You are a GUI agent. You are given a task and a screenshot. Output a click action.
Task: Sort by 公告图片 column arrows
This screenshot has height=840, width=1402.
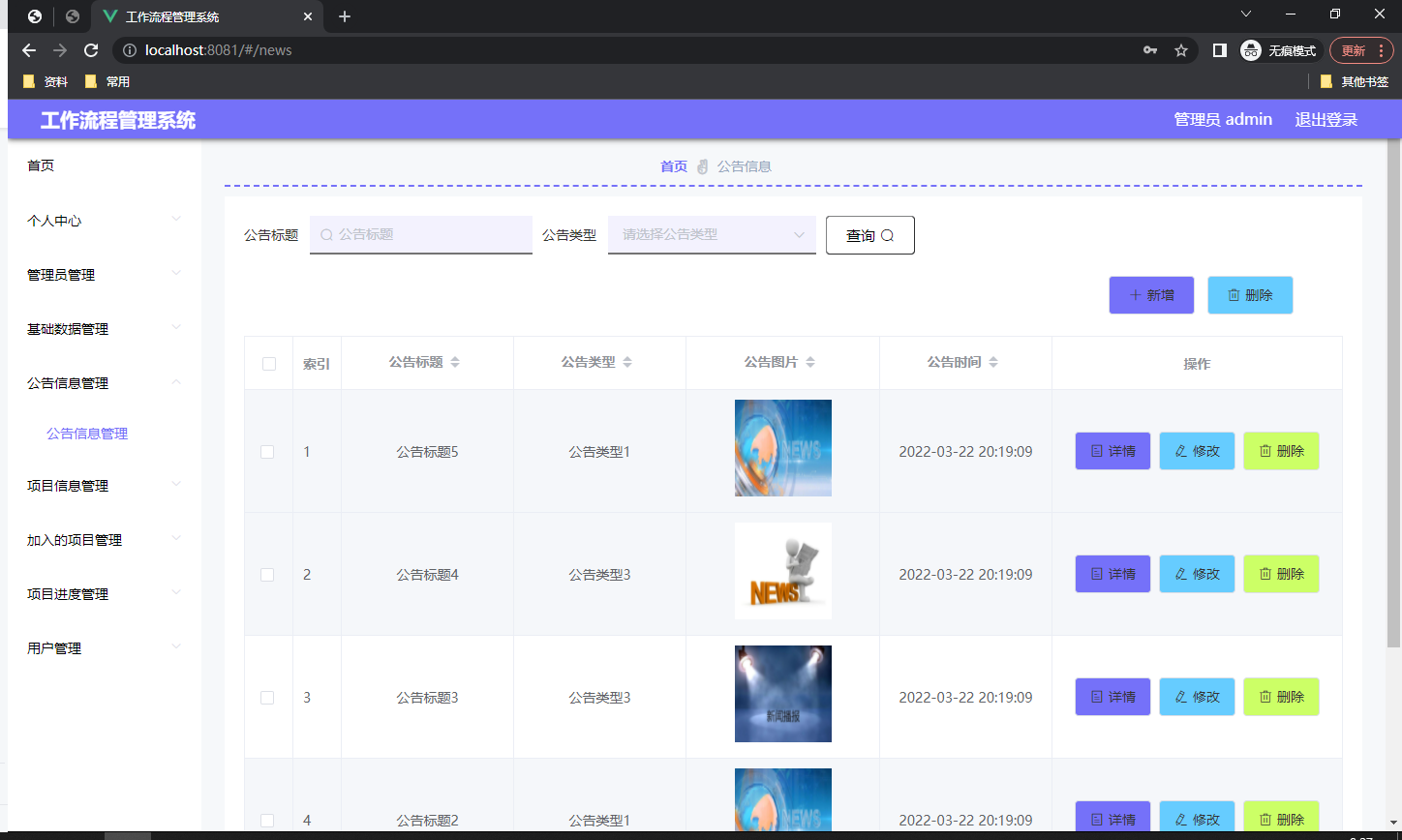pos(810,362)
